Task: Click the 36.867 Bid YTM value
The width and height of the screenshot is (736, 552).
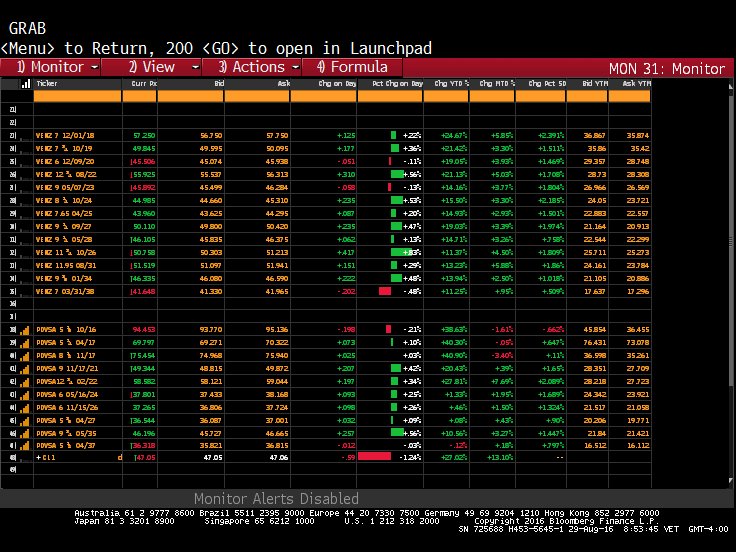Action: click(595, 136)
